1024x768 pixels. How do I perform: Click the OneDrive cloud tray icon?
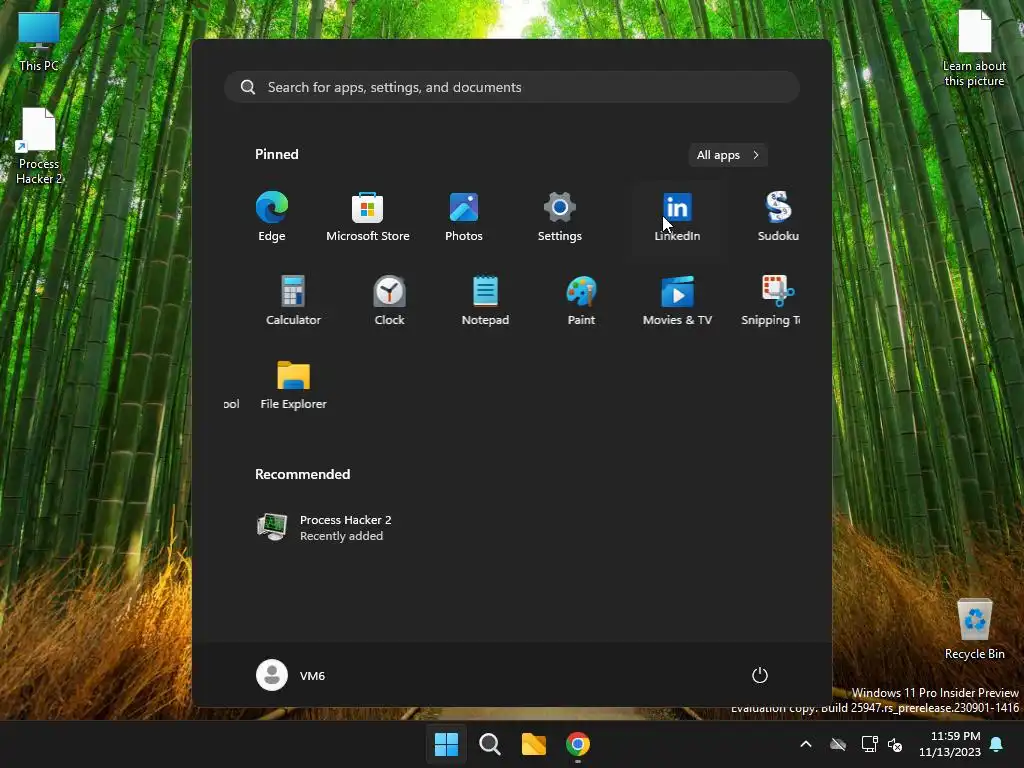[838, 744]
